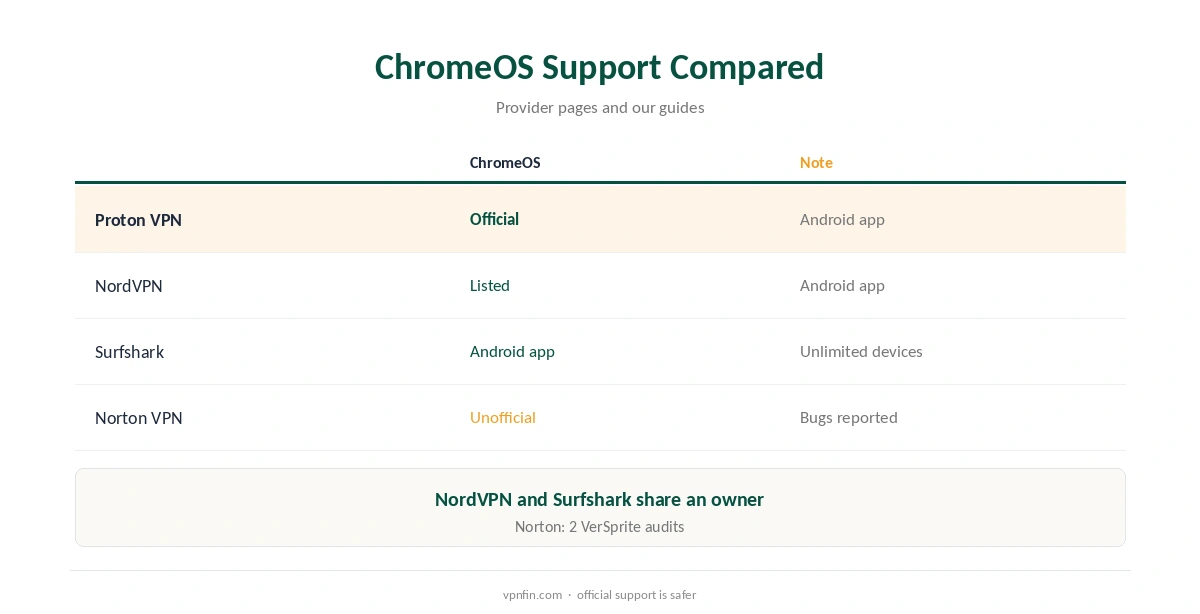Click 'Unofficial' status for Norton VPN
This screenshot has width=1200, height=614.
point(503,417)
